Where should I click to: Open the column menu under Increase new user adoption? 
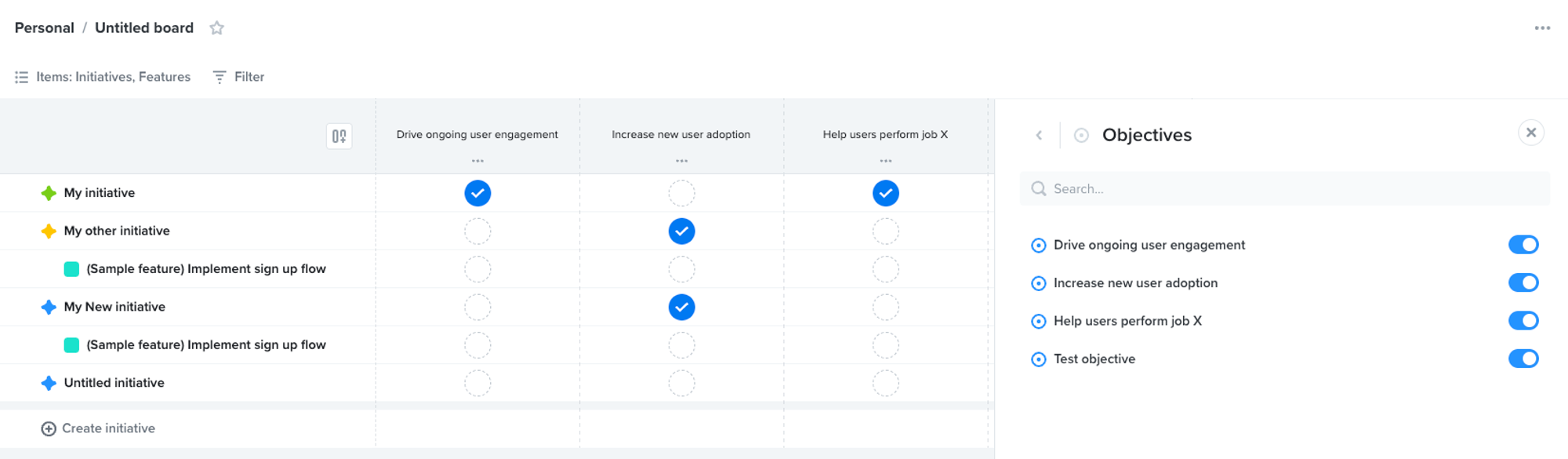[681, 160]
